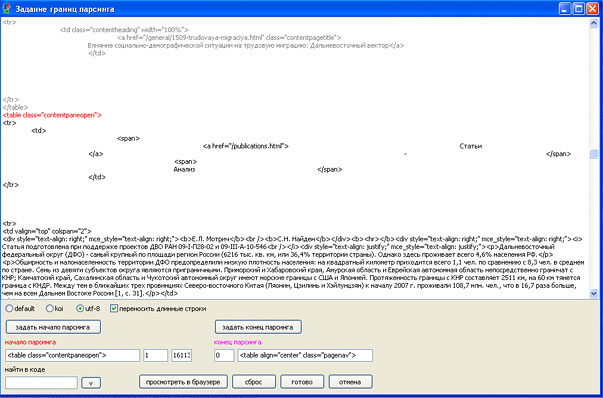
Task: Click the red table class="contentpaneopen" line
Action: 52,115
